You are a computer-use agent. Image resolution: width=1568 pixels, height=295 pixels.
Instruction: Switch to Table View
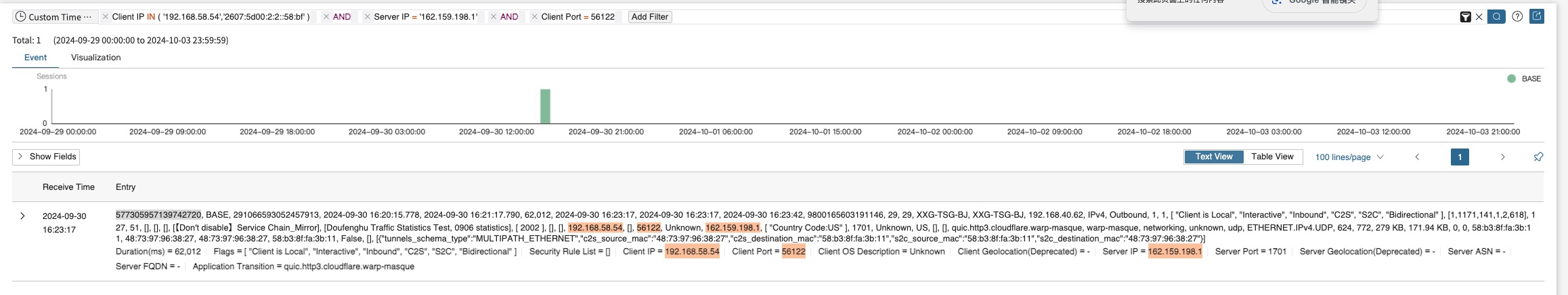click(1272, 157)
